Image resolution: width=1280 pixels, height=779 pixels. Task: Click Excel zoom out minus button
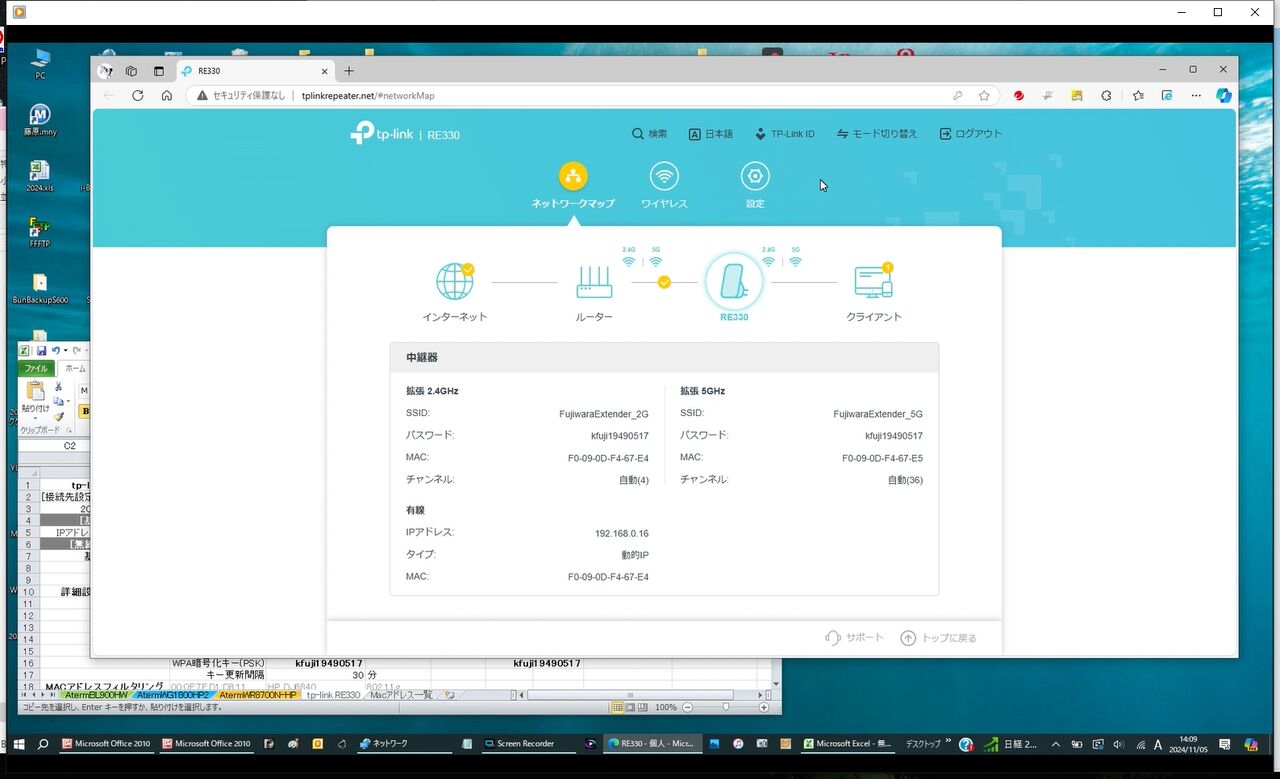685,707
